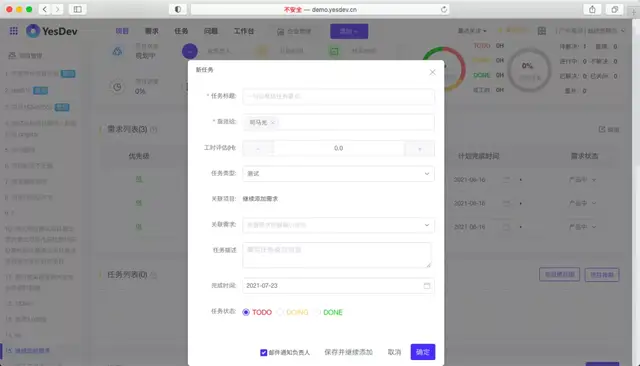Switch to the 问题 nav tab
Viewport: 640px width, 366px height.
pos(211,31)
